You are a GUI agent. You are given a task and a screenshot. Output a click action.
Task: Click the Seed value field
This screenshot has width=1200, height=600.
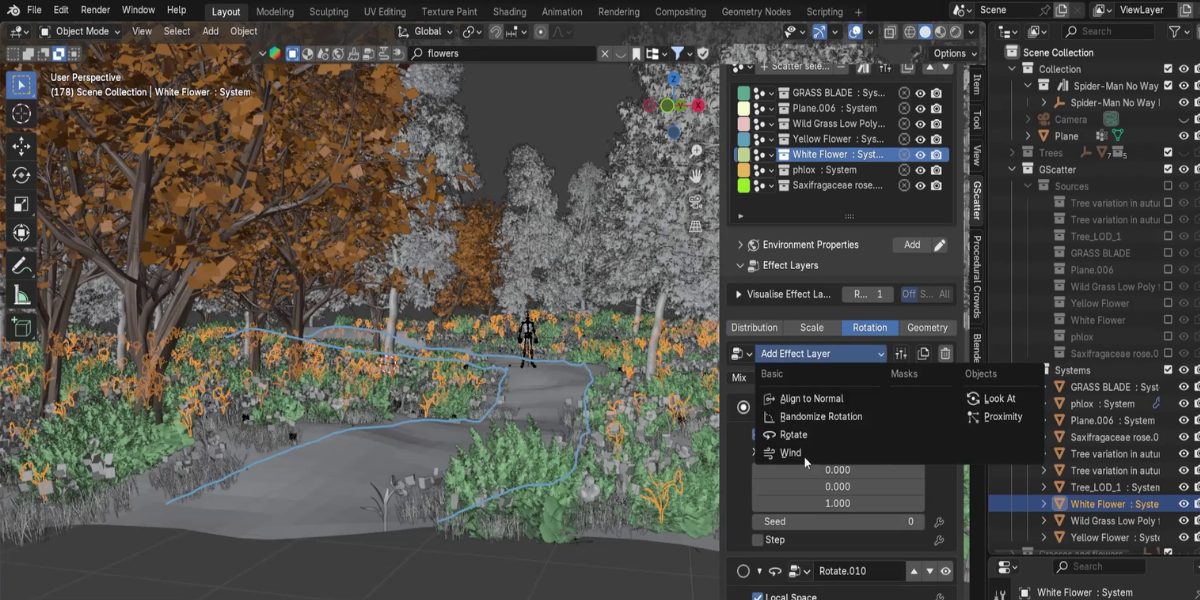coord(838,521)
